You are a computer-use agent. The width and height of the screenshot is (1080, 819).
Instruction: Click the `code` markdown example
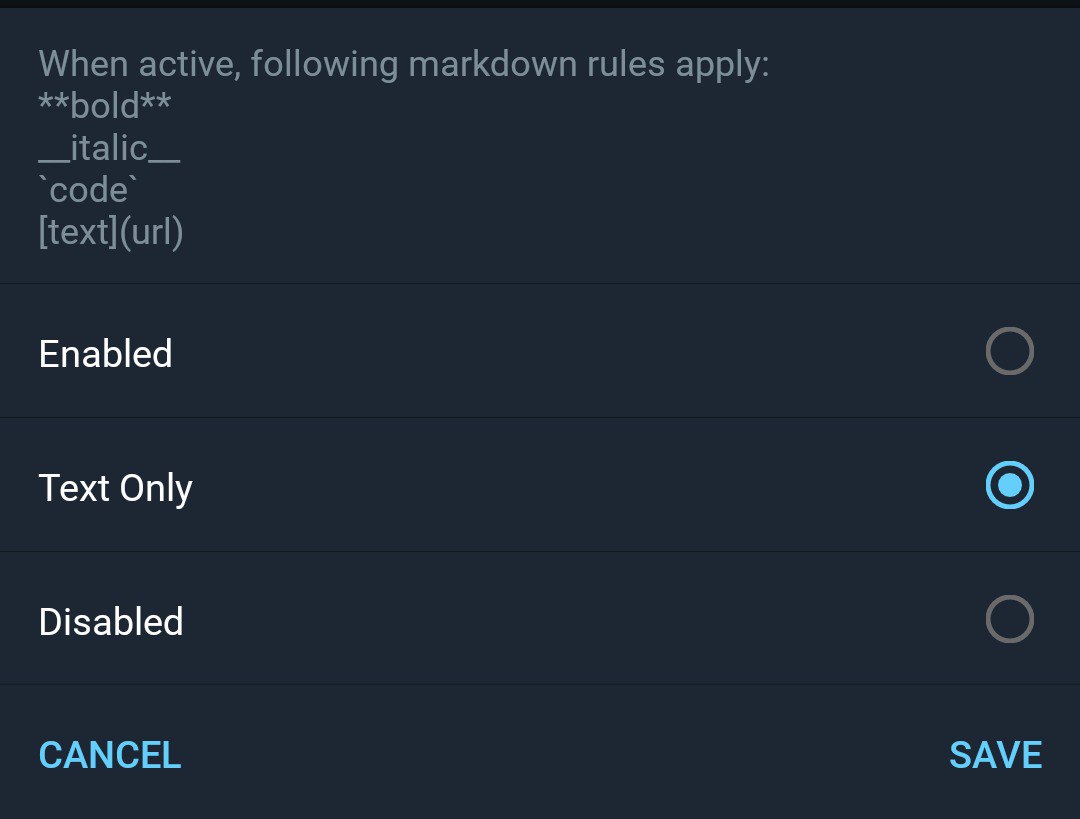89,190
